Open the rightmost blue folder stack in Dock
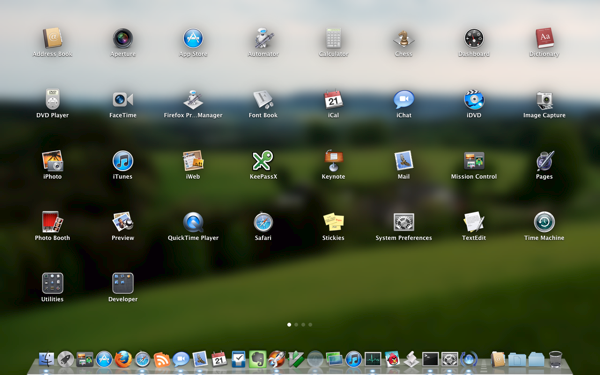600x375 pixels. [x=536, y=359]
